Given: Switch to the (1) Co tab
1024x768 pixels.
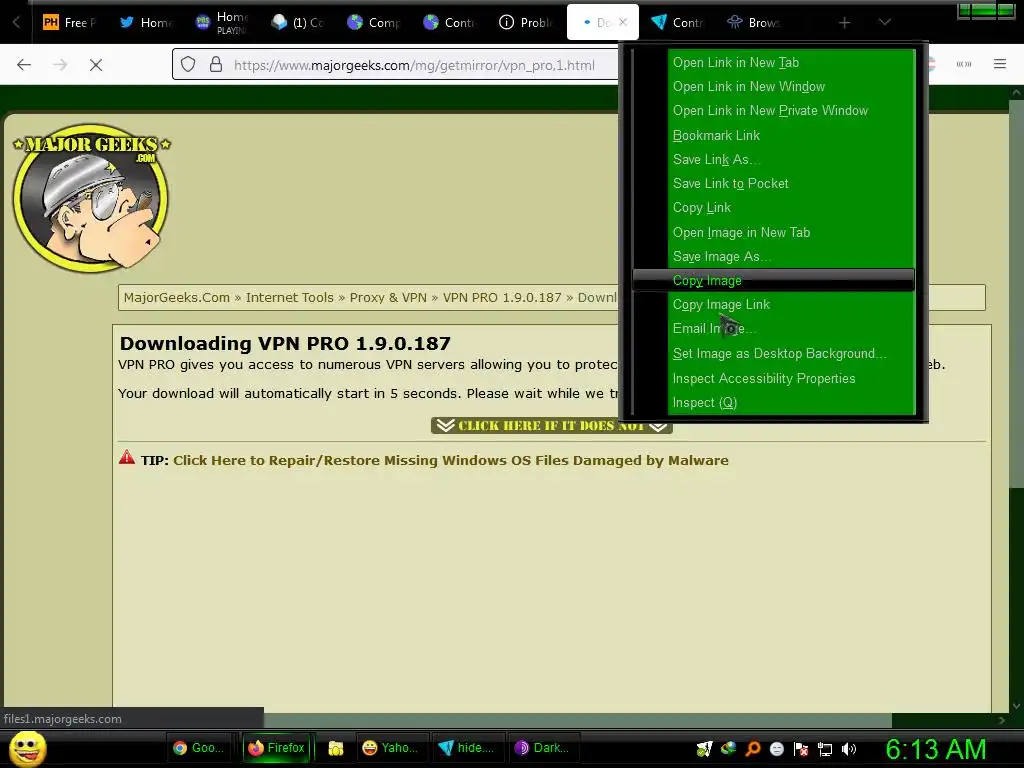Looking at the screenshot, I should pyautogui.click(x=298, y=23).
